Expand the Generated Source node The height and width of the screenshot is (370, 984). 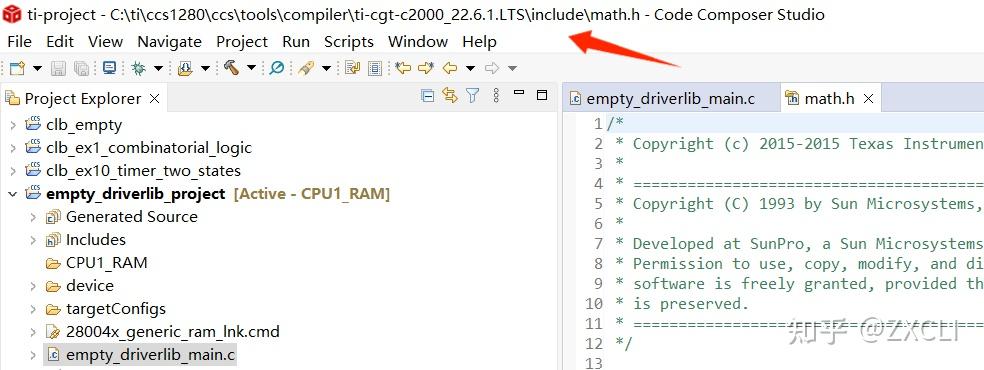[33, 218]
